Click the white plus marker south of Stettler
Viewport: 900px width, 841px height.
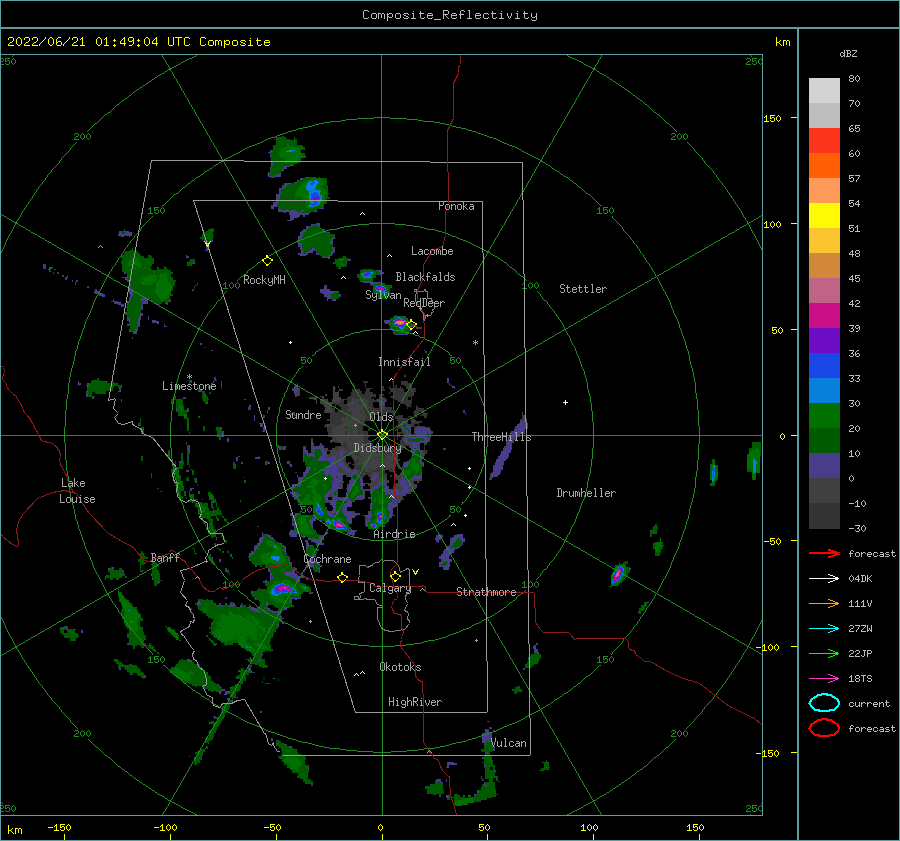(x=565, y=402)
